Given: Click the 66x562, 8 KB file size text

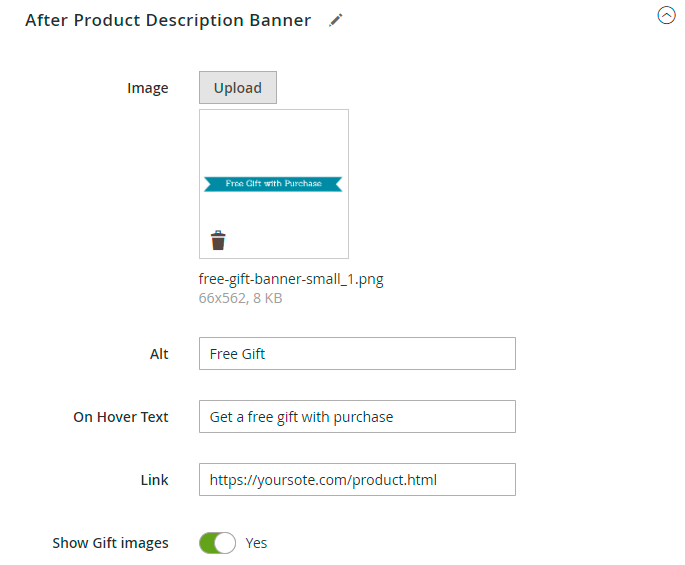Looking at the screenshot, I should coord(240,298).
